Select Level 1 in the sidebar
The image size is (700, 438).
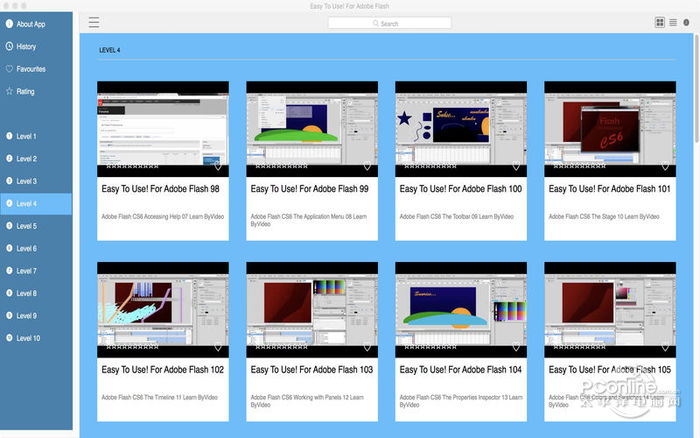click(x=26, y=136)
